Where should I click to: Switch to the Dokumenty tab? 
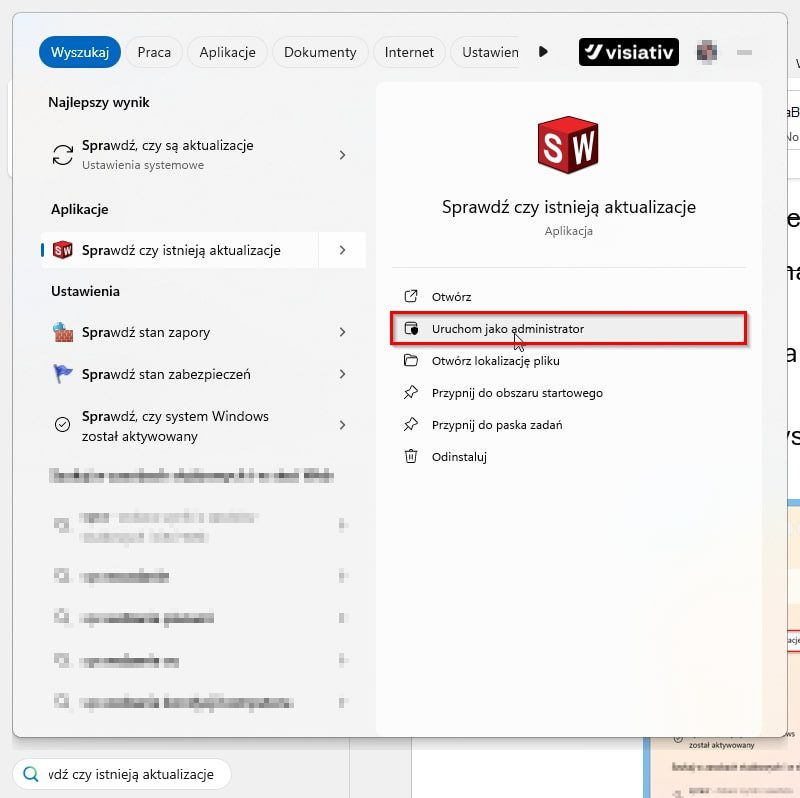click(320, 52)
